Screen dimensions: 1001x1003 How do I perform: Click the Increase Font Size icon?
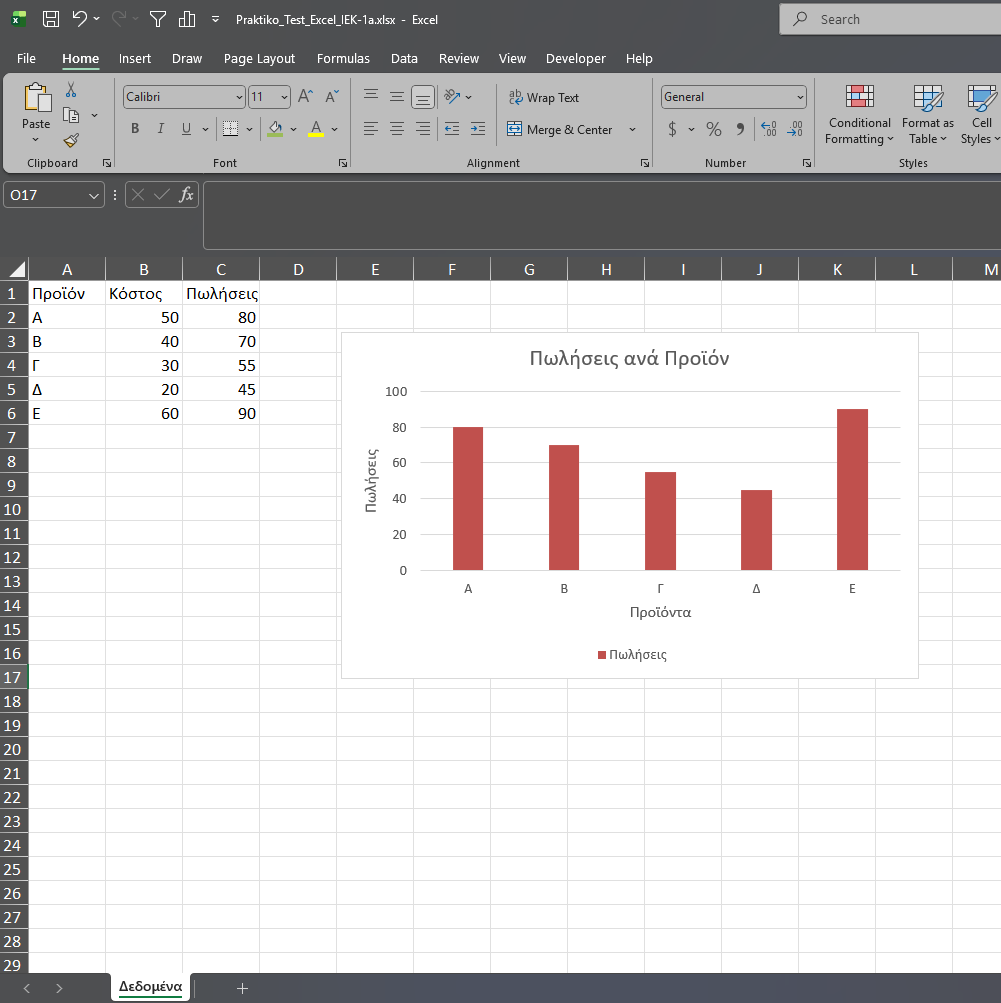pos(306,97)
